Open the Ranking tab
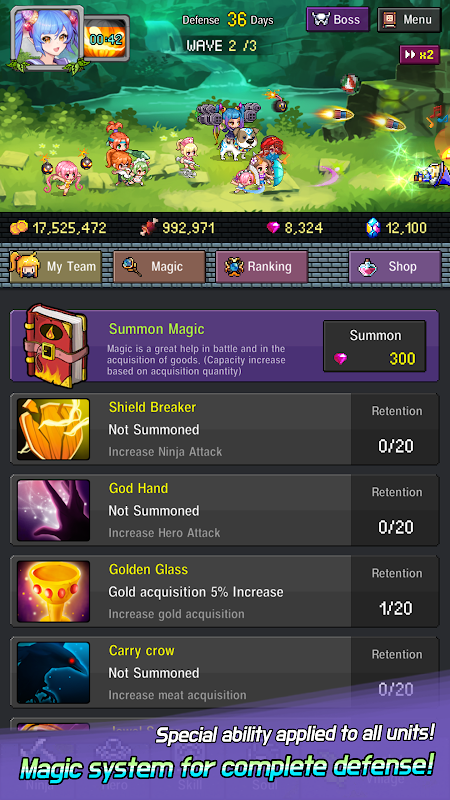The height and width of the screenshot is (800, 450). tap(262, 266)
